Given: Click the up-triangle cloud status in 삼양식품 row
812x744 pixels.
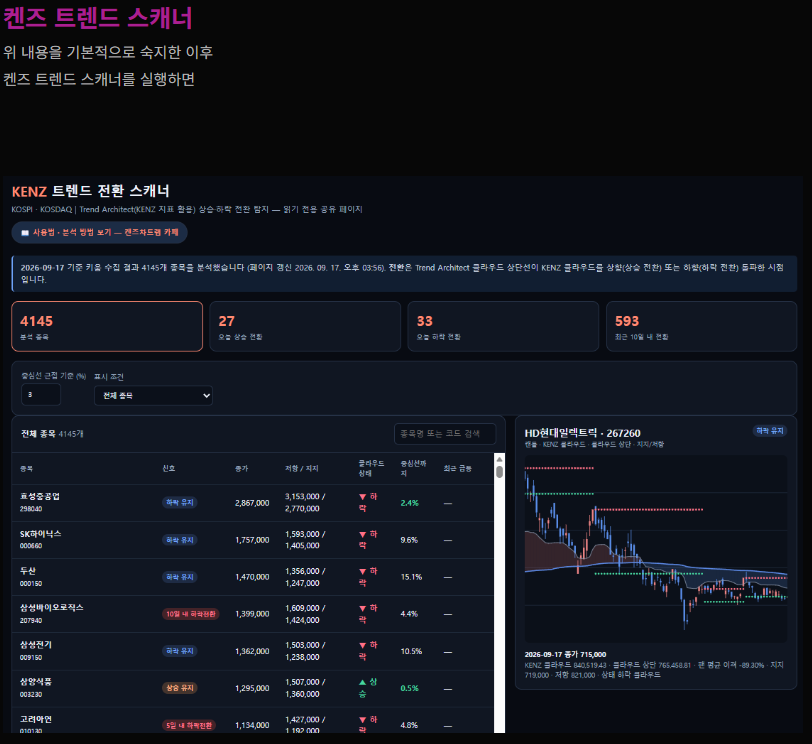Looking at the screenshot, I should click(368, 688).
